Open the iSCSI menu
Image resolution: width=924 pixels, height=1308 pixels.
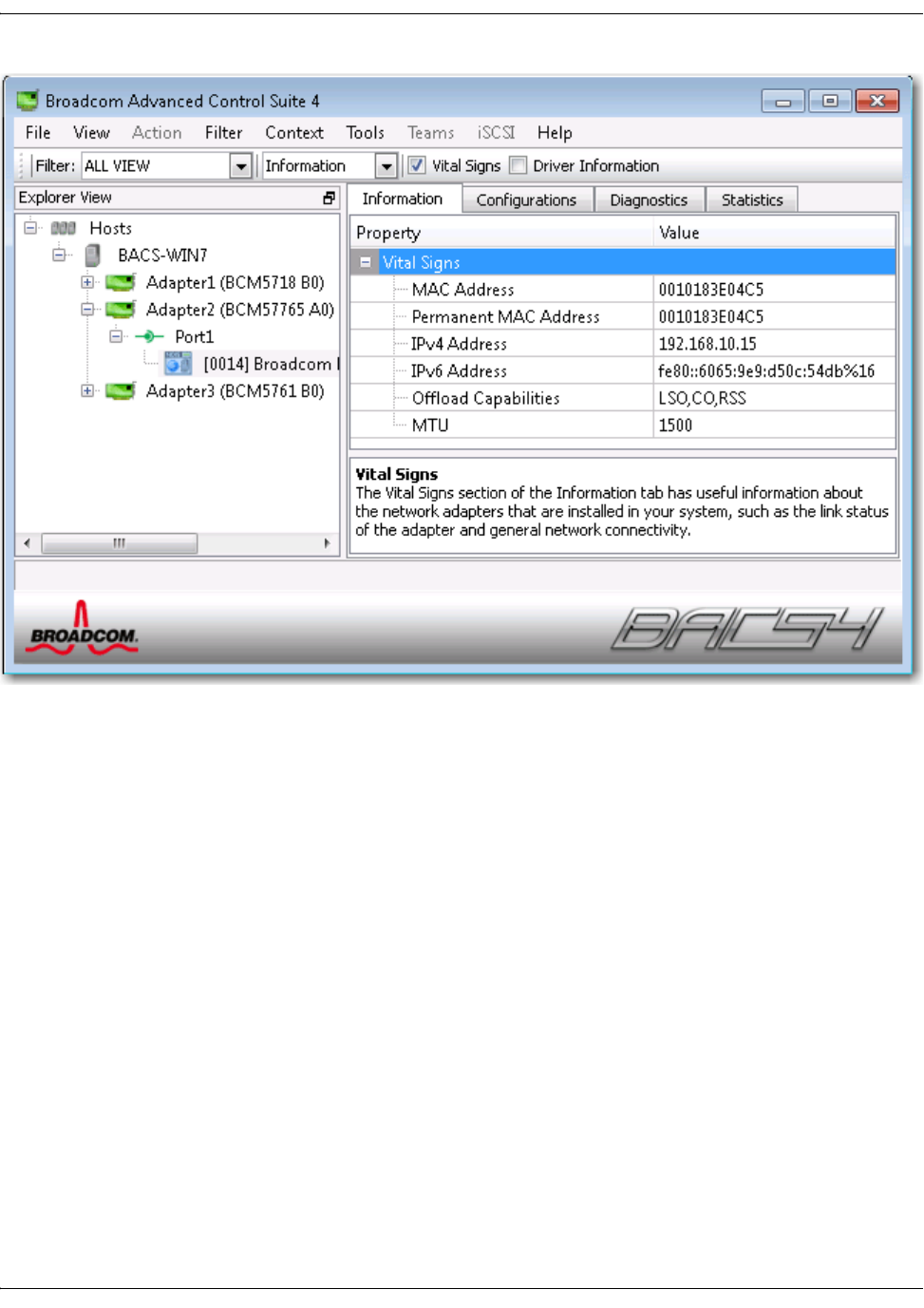(x=497, y=133)
